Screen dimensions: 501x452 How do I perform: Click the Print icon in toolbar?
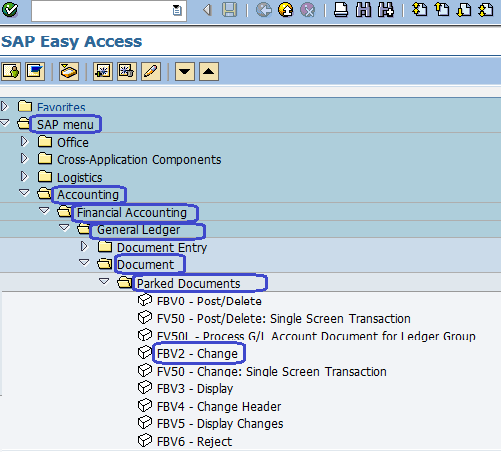[341, 10]
